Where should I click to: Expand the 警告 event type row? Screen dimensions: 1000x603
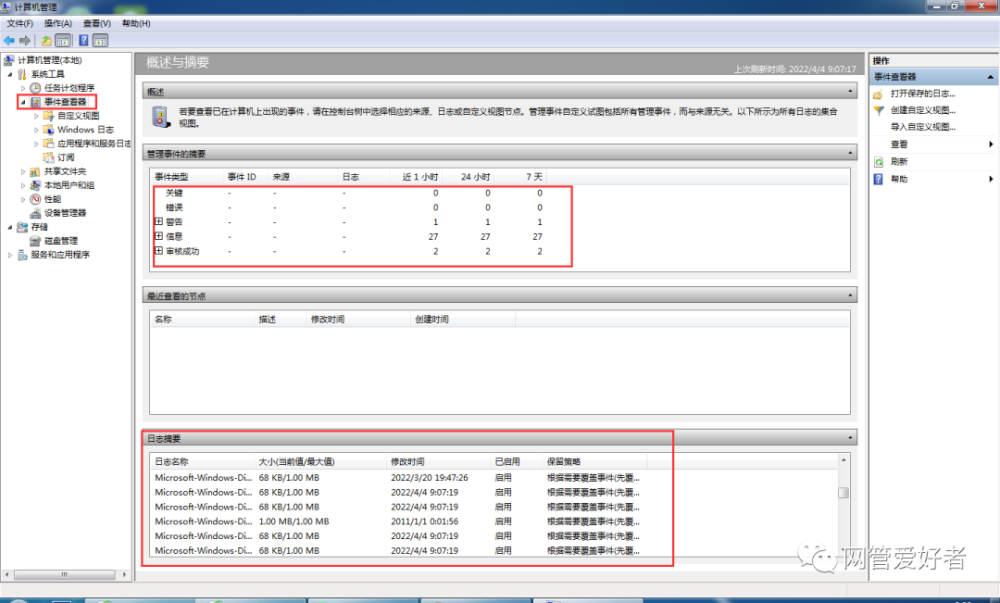coord(159,222)
